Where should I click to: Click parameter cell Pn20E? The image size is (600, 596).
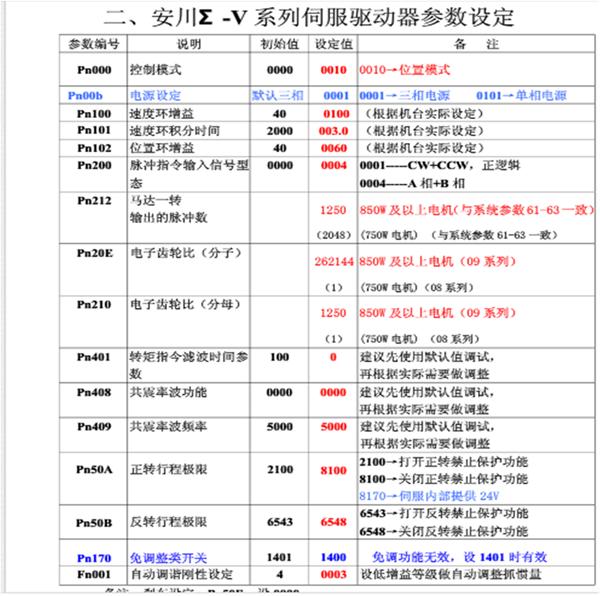point(95,253)
